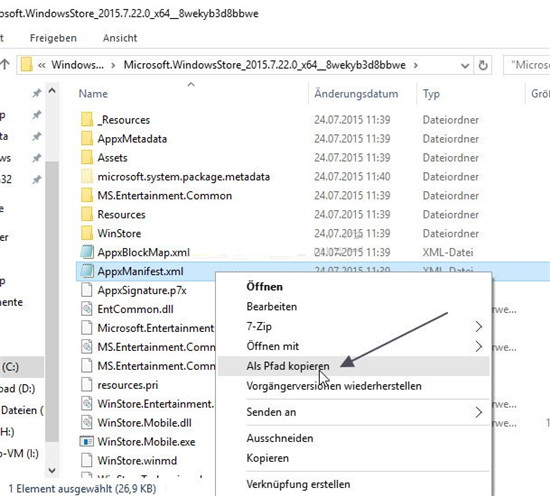
Task: Click the AppxSignature.p7x file icon
Action: point(87,290)
